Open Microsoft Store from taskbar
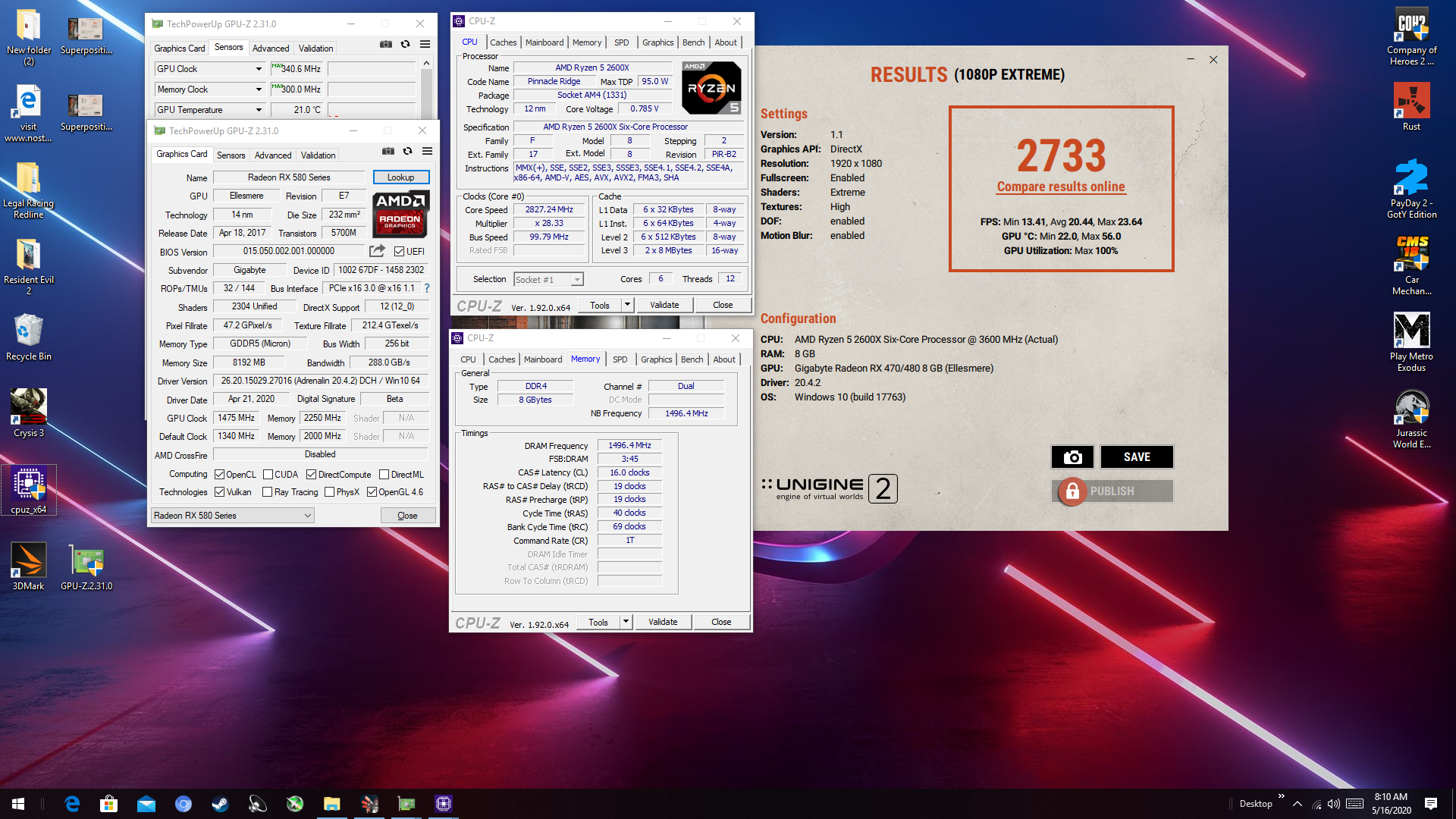1456x819 pixels. coord(108,804)
